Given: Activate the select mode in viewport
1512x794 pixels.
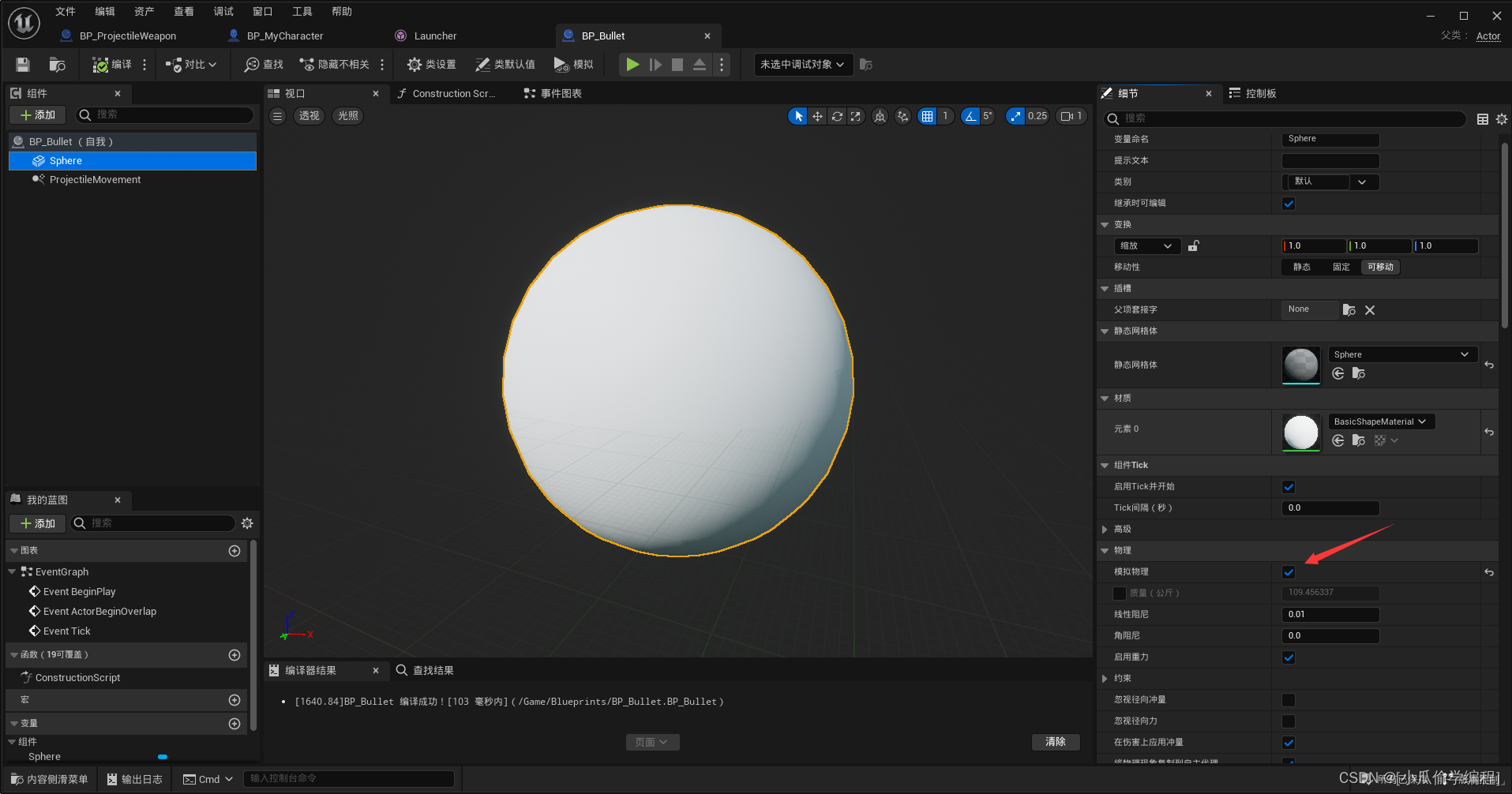Looking at the screenshot, I should coord(798,116).
